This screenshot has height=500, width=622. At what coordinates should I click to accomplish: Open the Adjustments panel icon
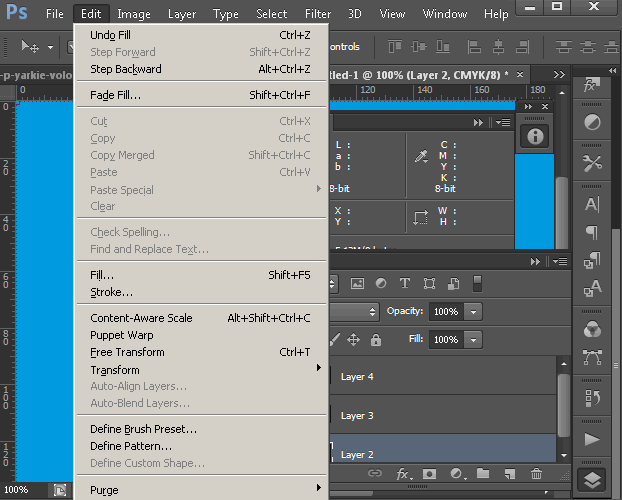[592, 122]
